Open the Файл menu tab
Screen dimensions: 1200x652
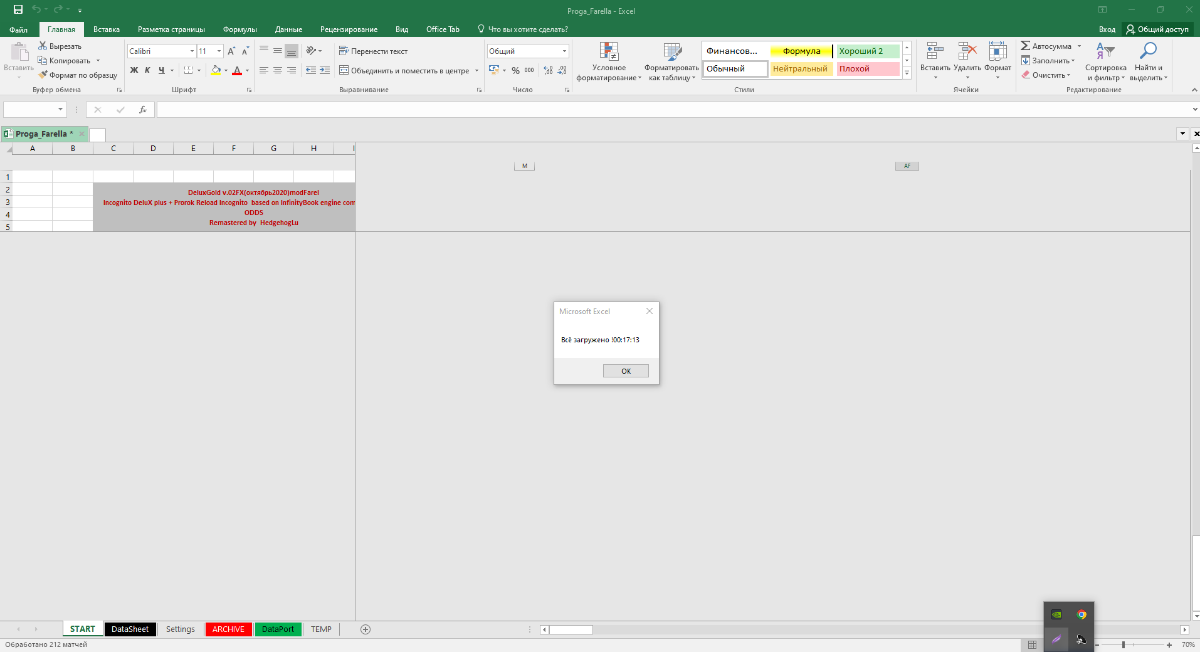pos(18,29)
